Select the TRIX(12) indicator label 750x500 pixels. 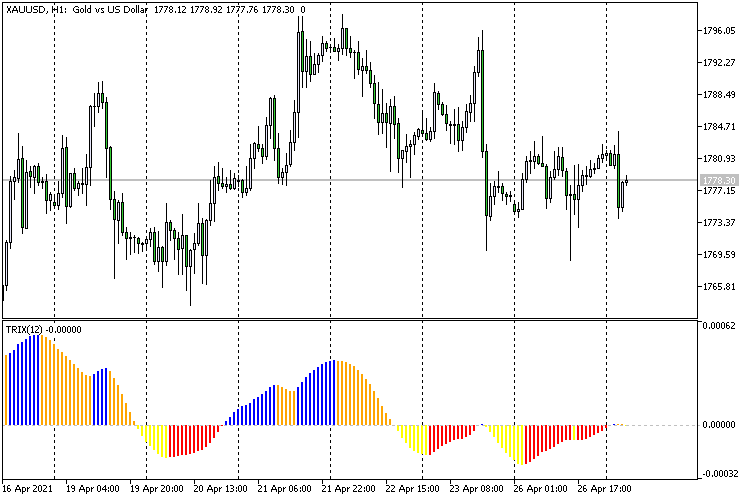coord(24,330)
